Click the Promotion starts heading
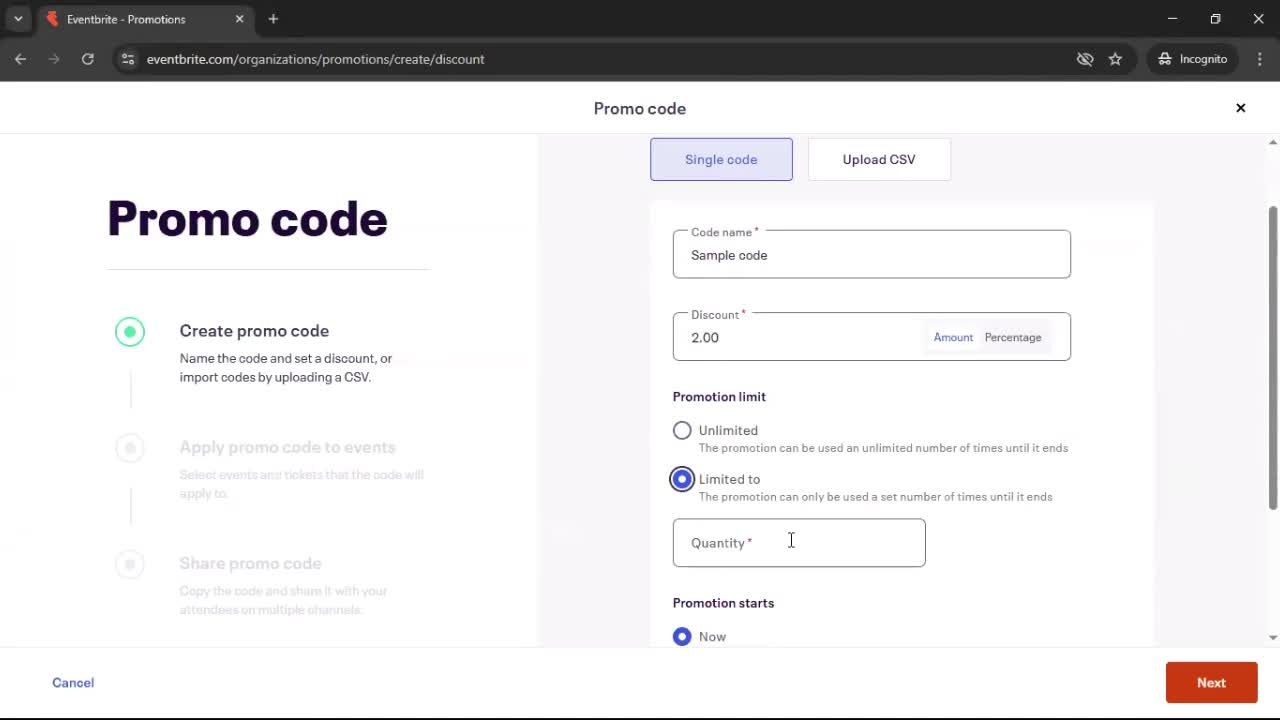 723,603
